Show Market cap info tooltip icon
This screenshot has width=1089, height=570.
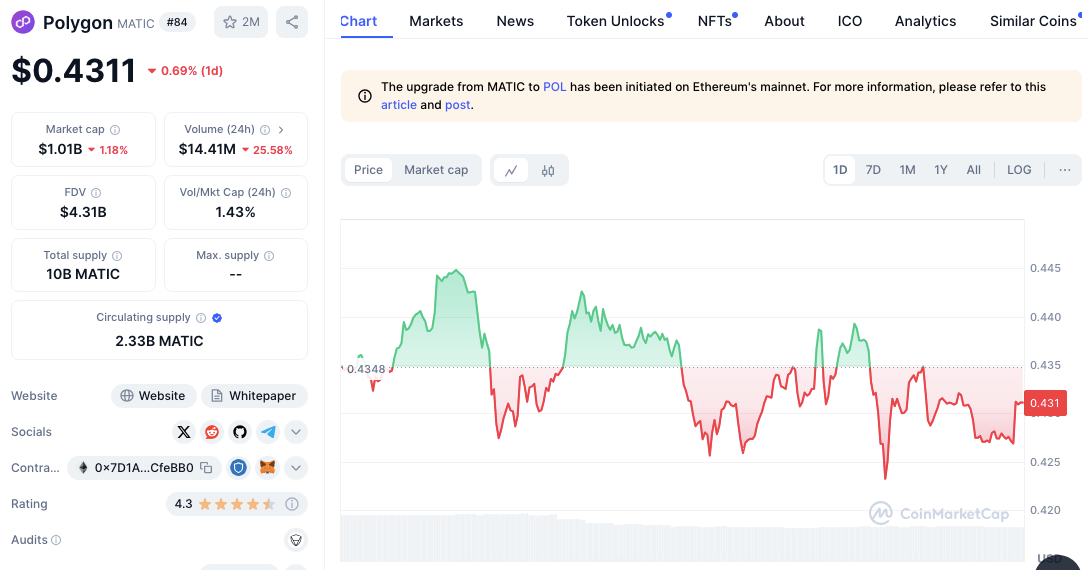[x=115, y=130]
